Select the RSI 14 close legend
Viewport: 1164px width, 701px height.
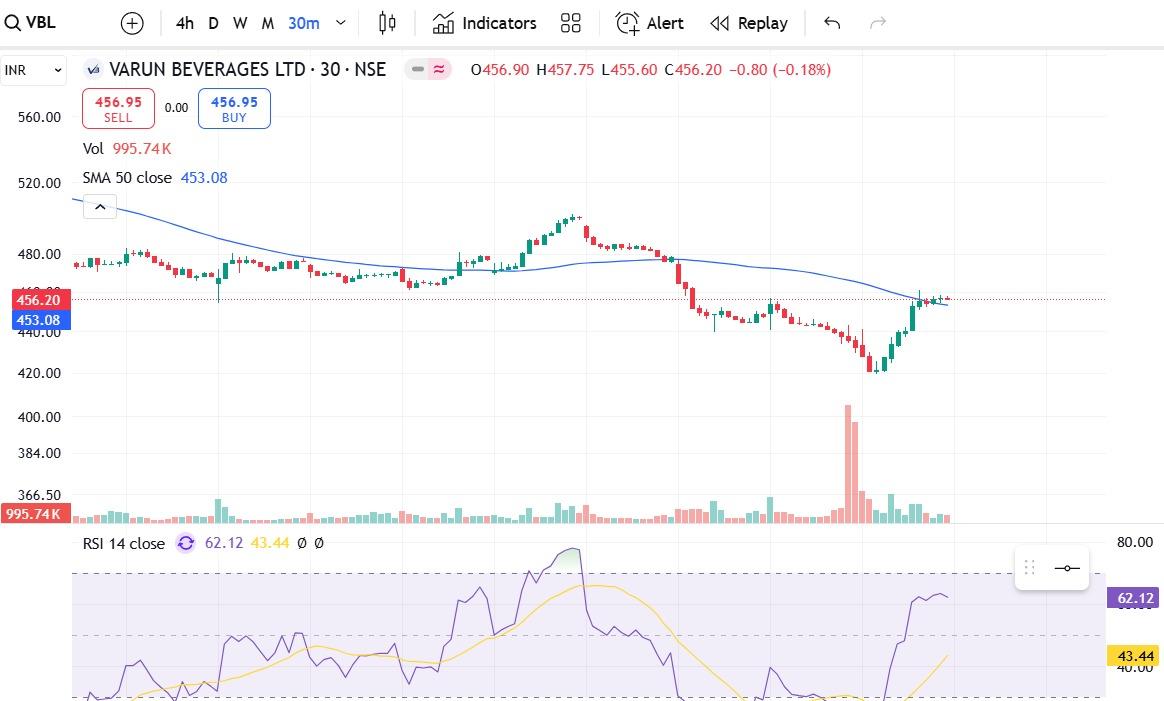point(124,544)
